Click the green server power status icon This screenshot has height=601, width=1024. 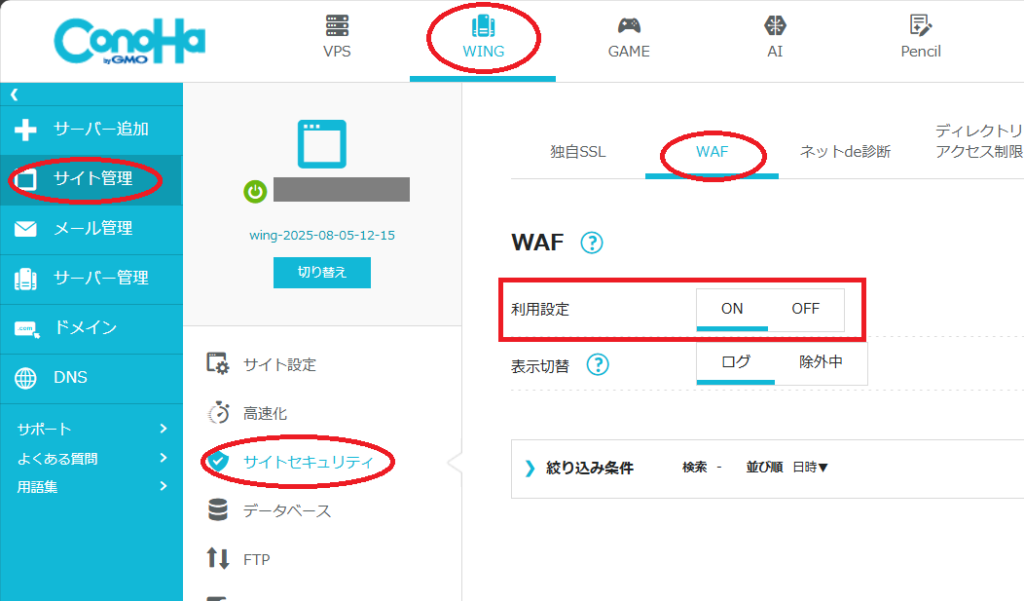click(x=256, y=190)
